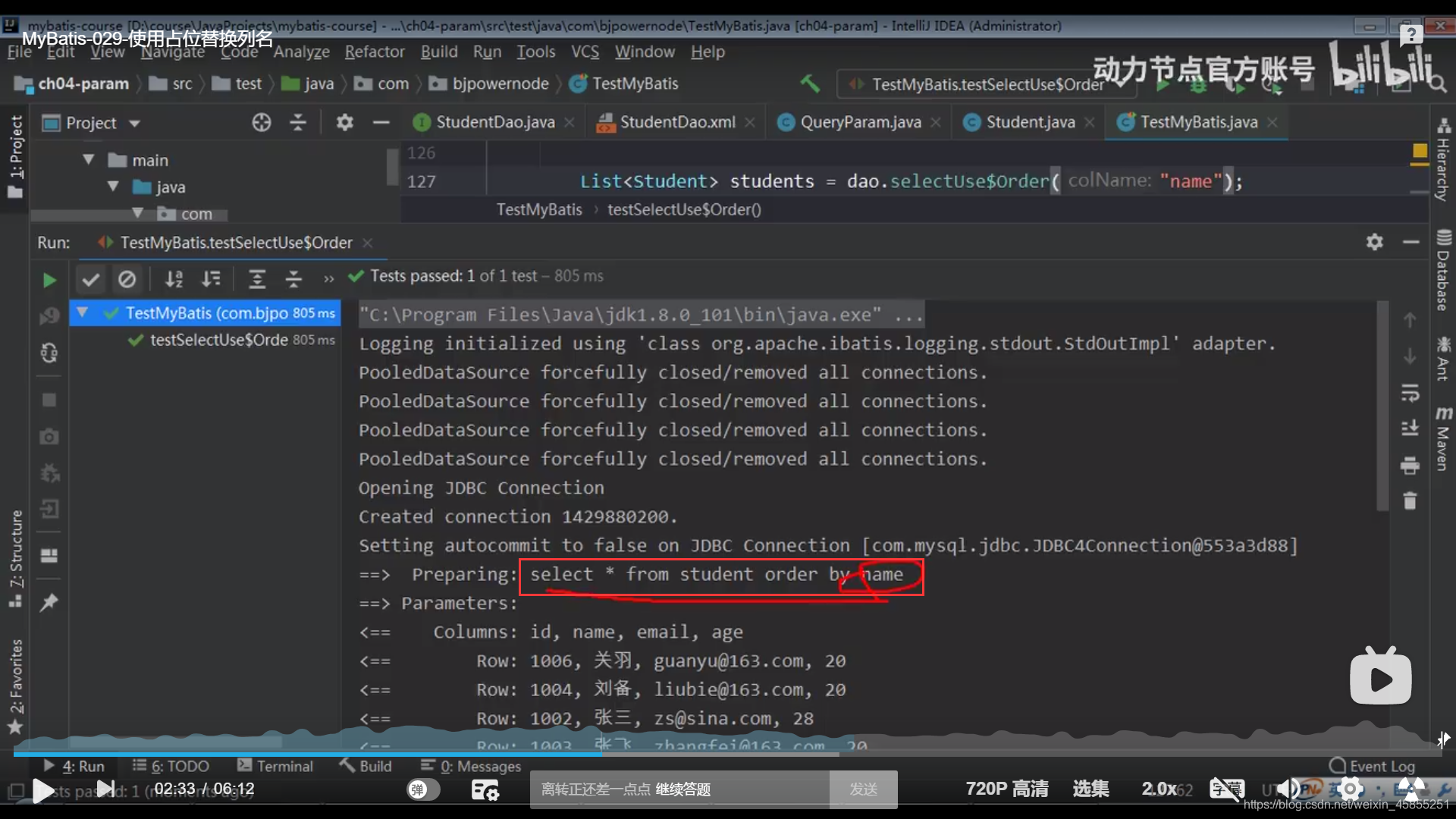Viewport: 1456px width, 819px height.
Task: Hide the Project panel
Action: (x=381, y=122)
